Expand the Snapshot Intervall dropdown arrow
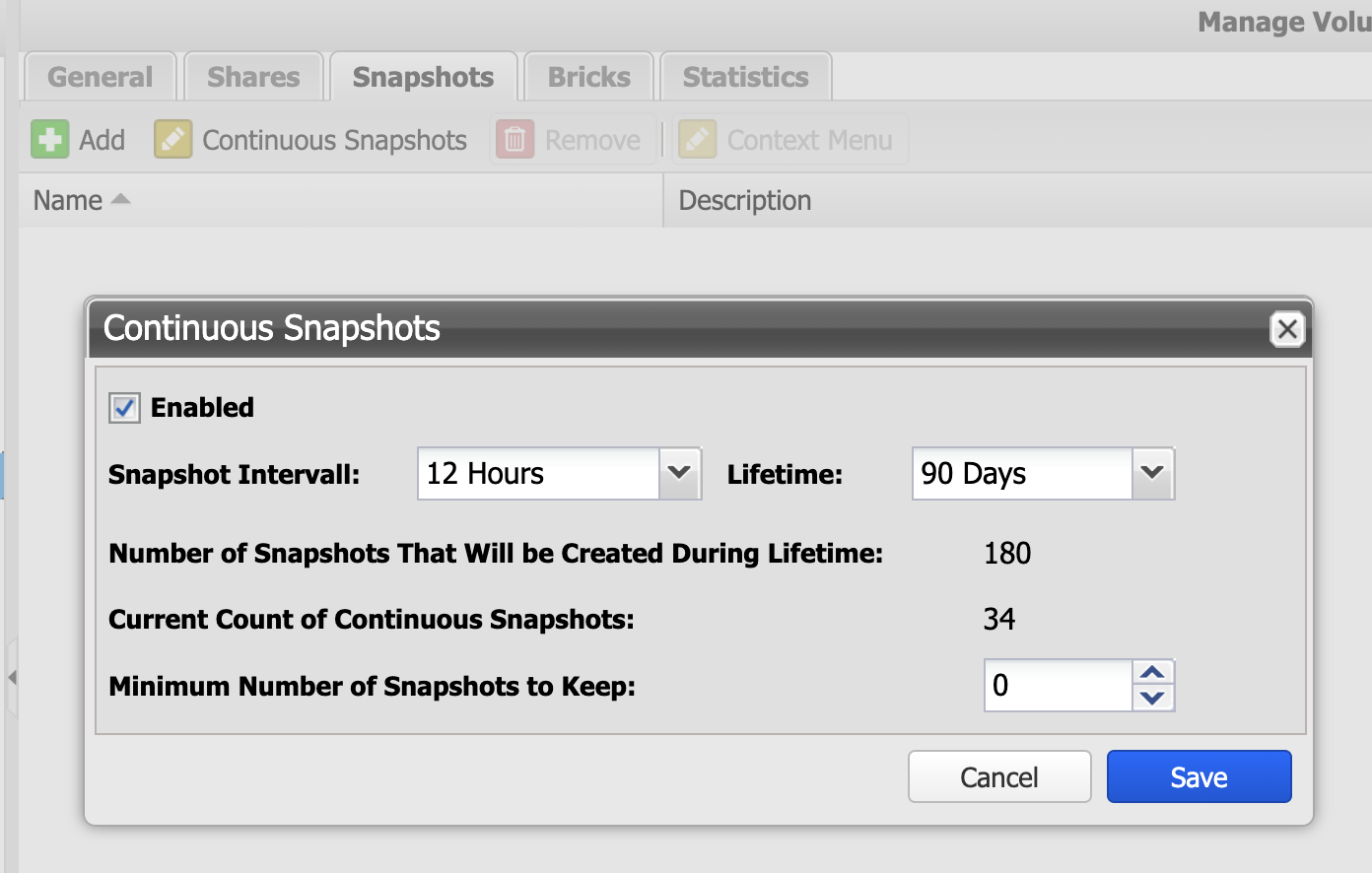The height and width of the screenshot is (873, 1372). [x=679, y=474]
